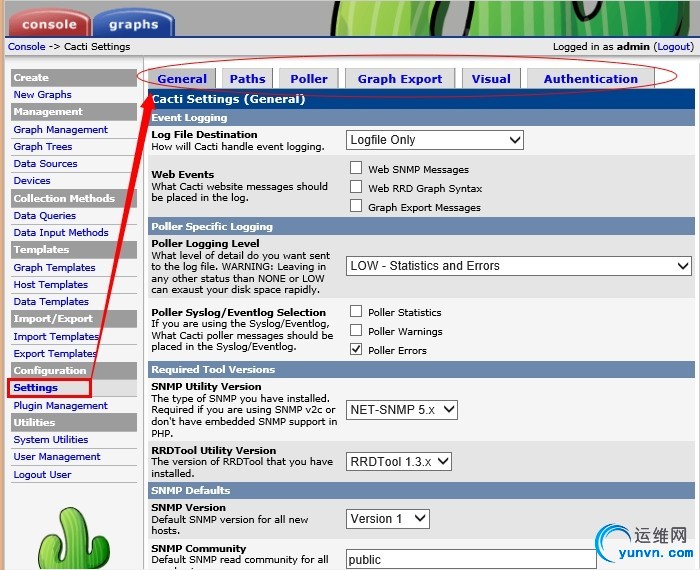Click the Cacti cactus logo
The image size is (700, 570).
point(74,538)
